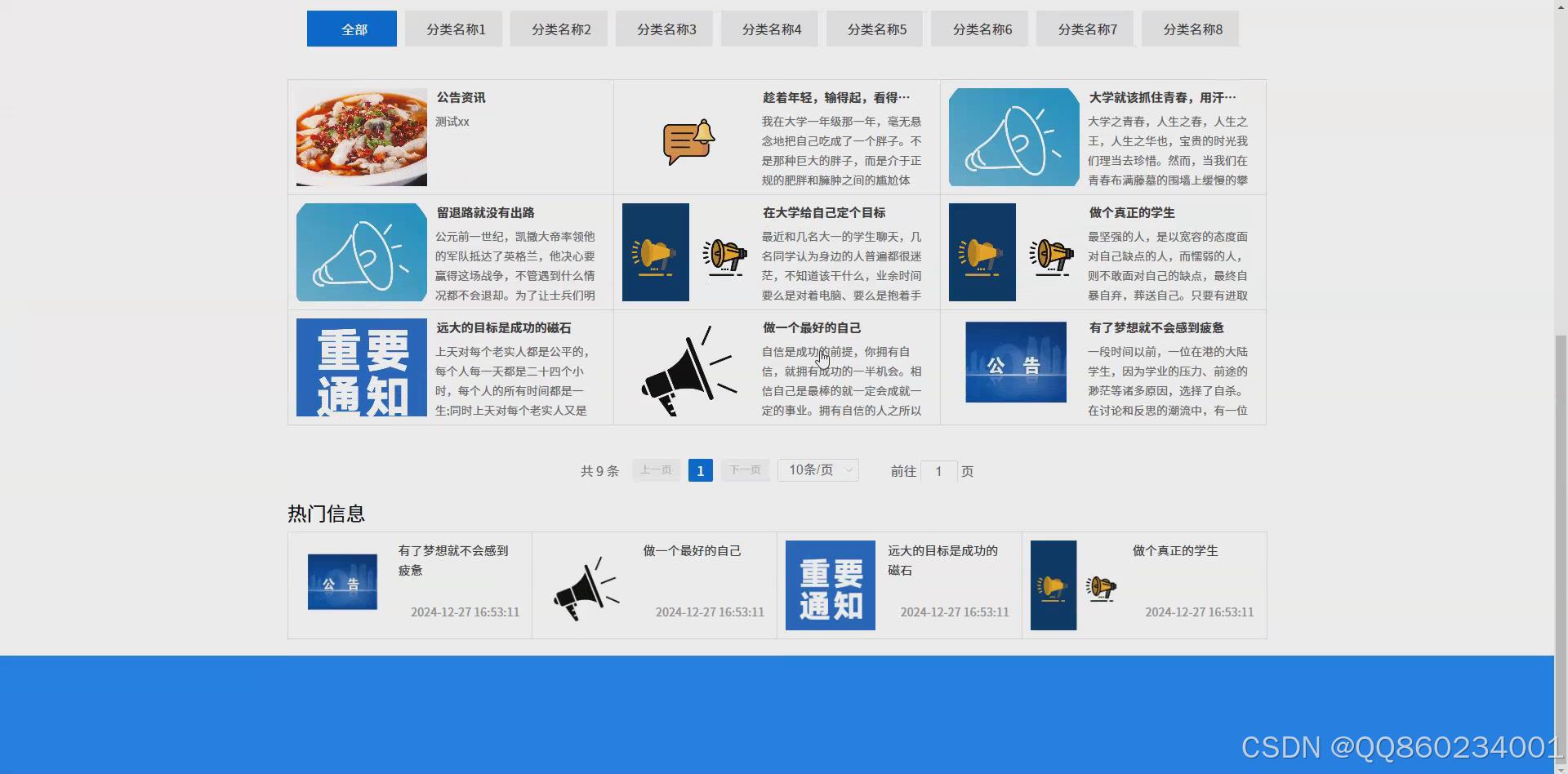Click the 上一页 previous page button
Screen dimensions: 1568x774
pos(656,470)
